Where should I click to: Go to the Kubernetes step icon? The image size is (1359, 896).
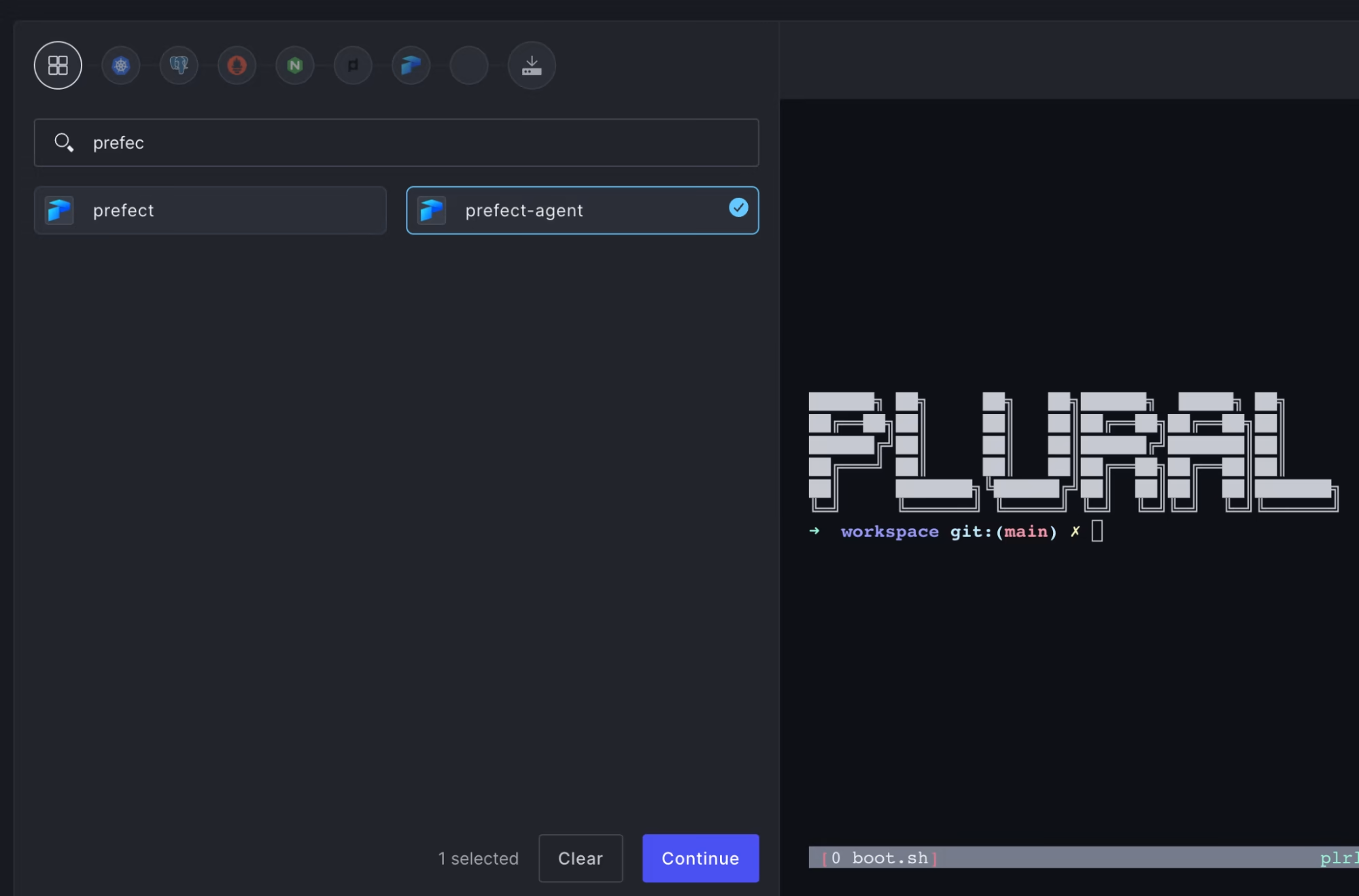pos(120,65)
